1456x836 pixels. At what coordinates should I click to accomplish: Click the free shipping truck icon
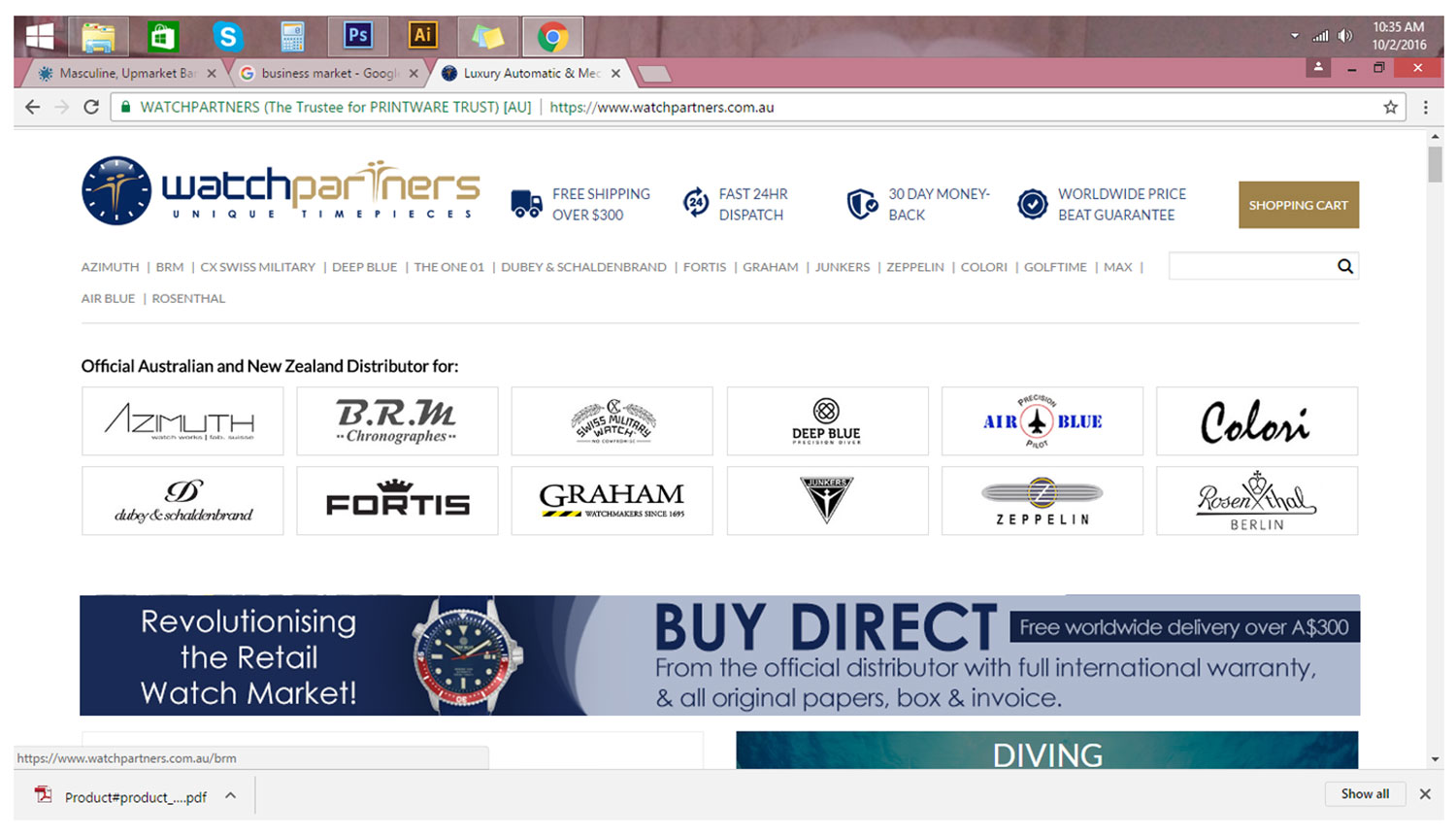526,203
